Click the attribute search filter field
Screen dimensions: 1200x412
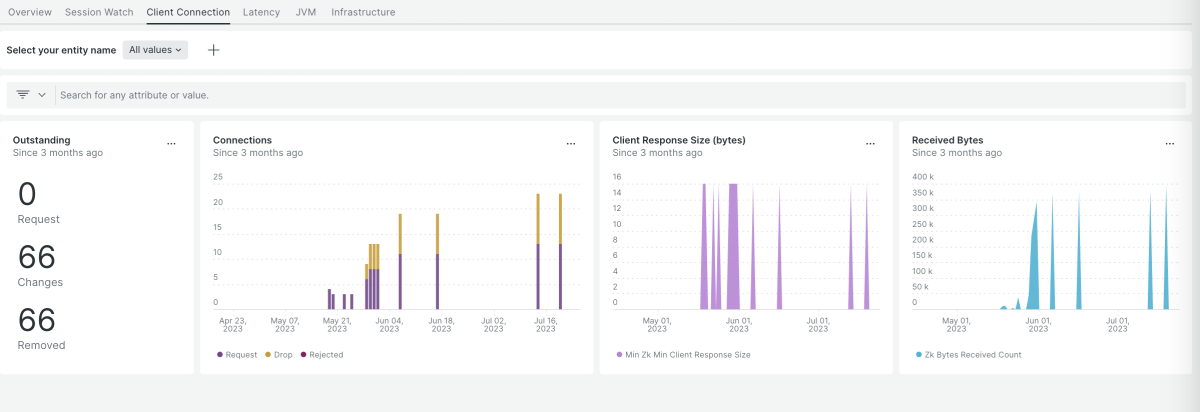[400, 95]
